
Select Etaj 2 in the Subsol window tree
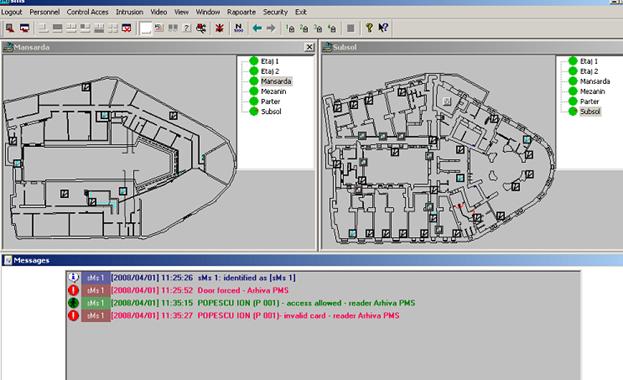589,71
